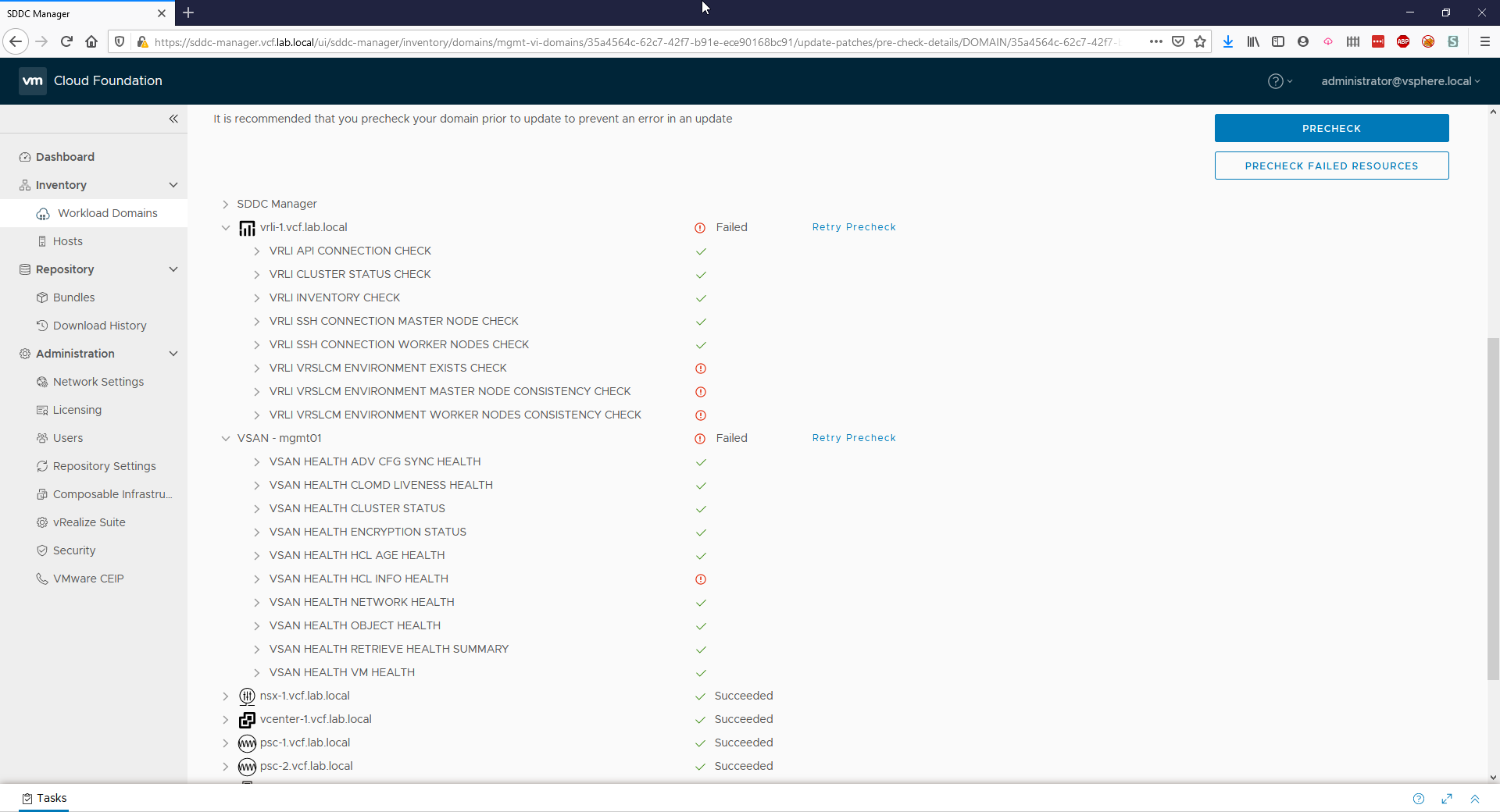Reload the browser page
This screenshot has width=1500, height=812.
pos(66,41)
